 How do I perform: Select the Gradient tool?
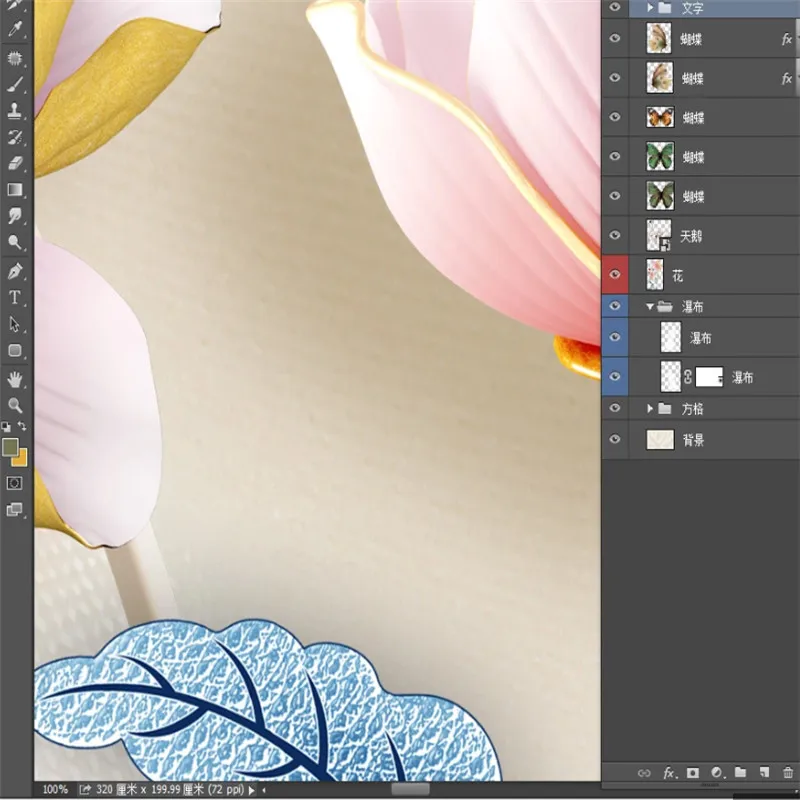point(15,190)
